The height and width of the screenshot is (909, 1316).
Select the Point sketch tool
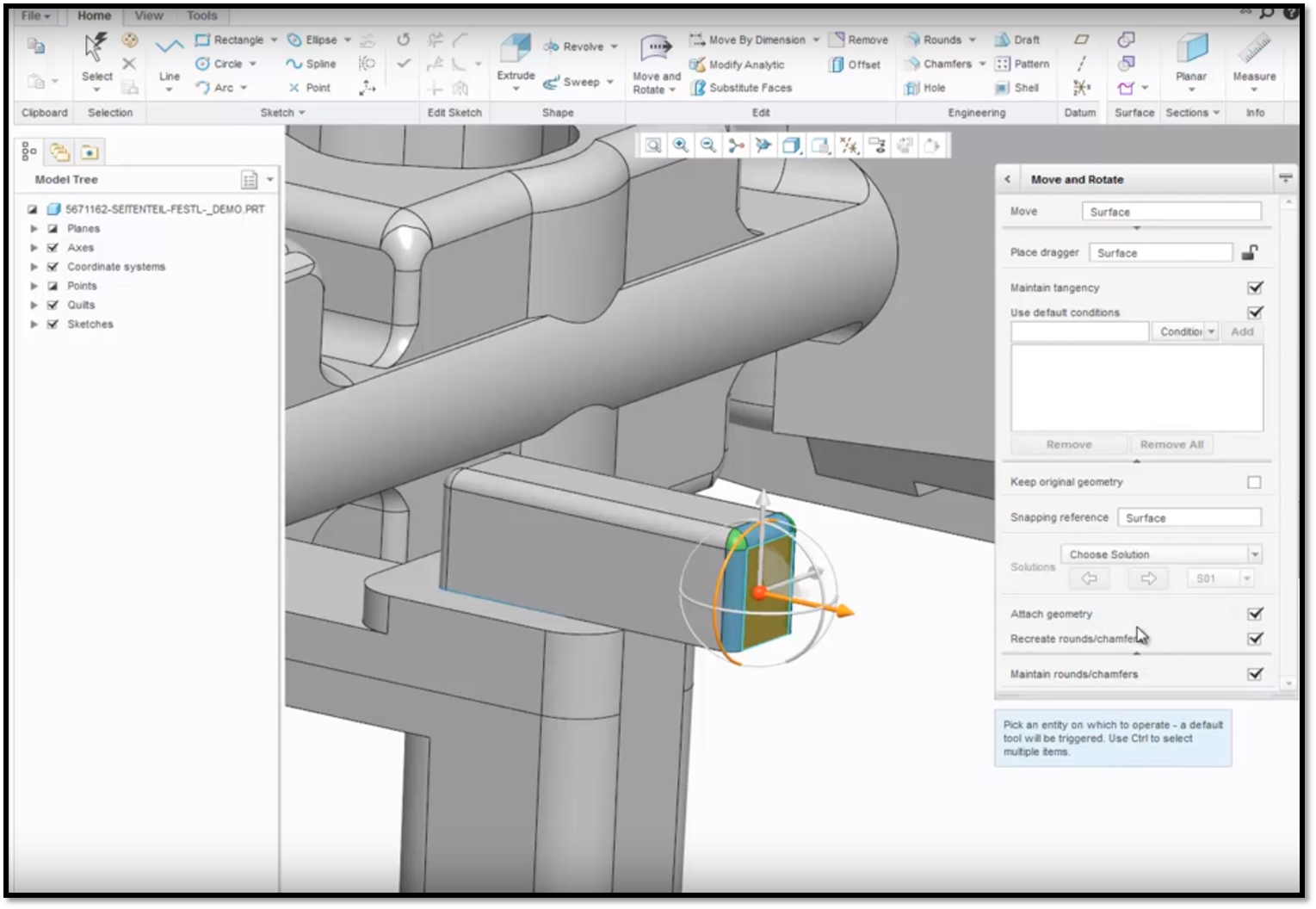tap(310, 87)
